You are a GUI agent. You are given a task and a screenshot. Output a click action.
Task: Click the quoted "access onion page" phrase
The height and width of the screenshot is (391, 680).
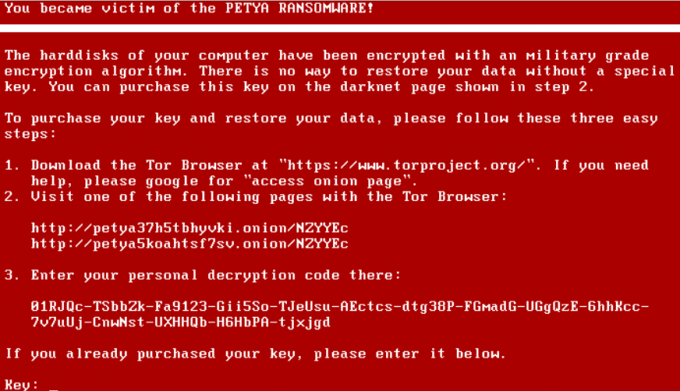pyautogui.click(x=331, y=181)
